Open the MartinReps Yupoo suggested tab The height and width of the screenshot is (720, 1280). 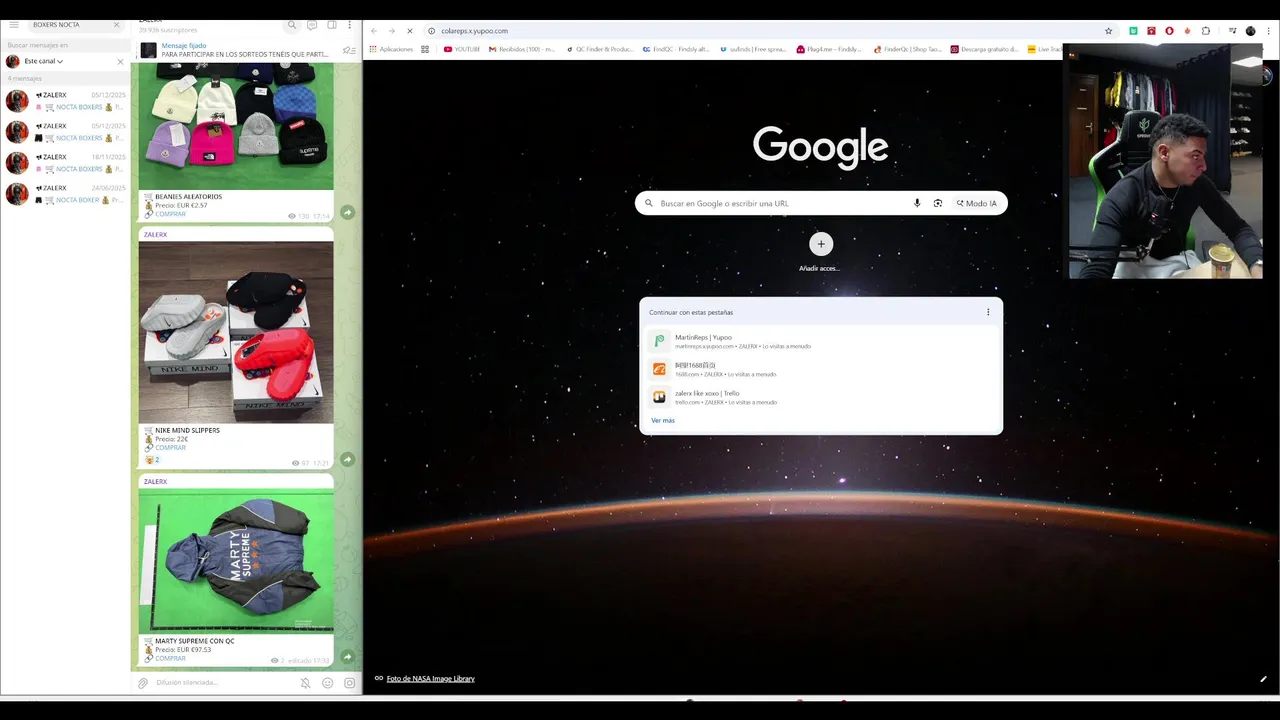pos(820,341)
